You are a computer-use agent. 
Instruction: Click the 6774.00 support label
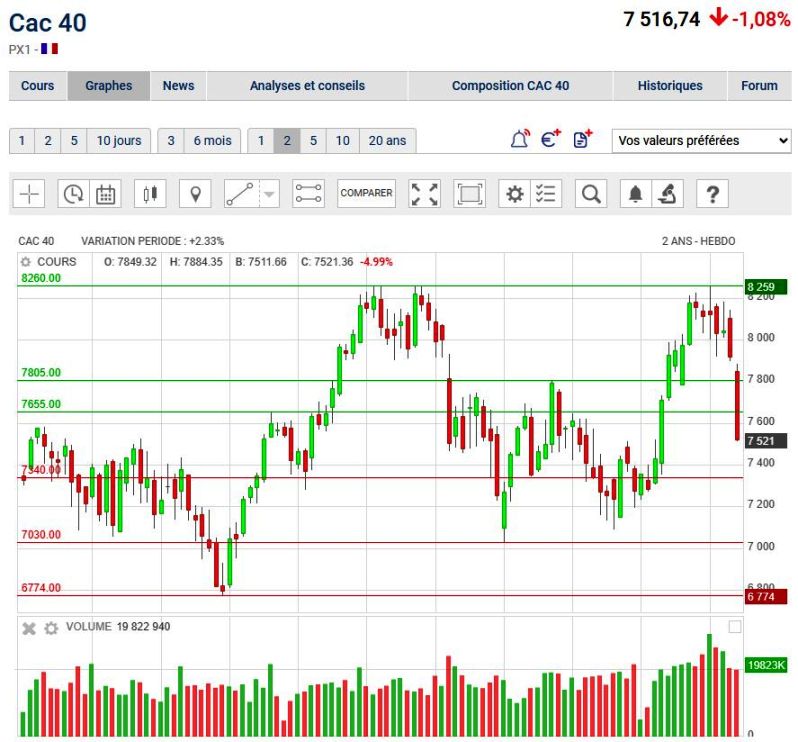(41, 588)
